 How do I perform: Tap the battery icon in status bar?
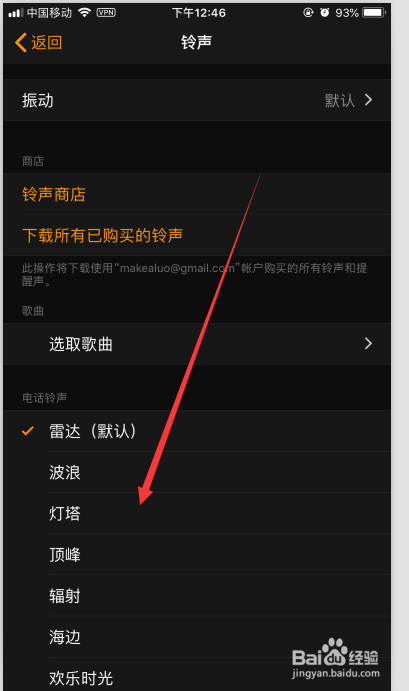374,13
